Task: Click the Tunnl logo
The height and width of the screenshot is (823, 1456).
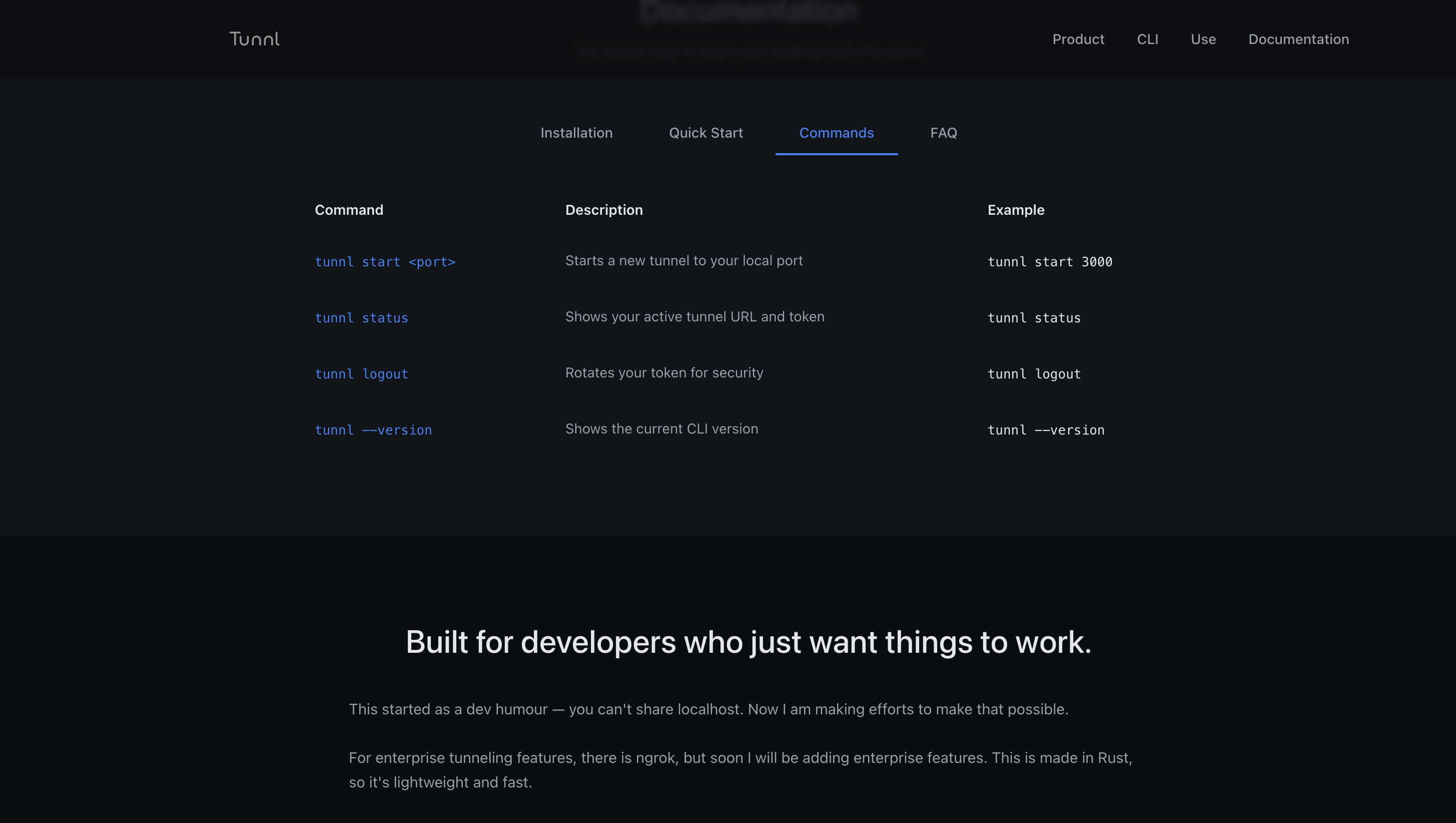Action: pos(254,39)
